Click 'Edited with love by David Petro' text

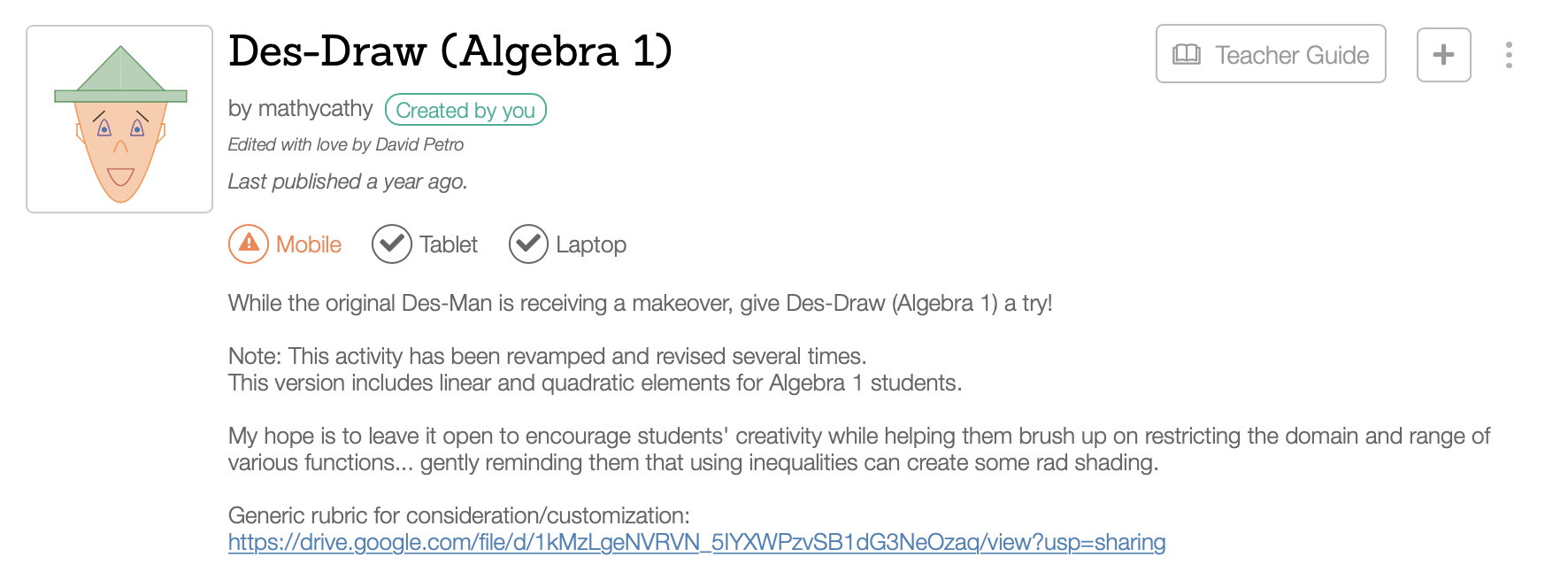[x=345, y=144]
